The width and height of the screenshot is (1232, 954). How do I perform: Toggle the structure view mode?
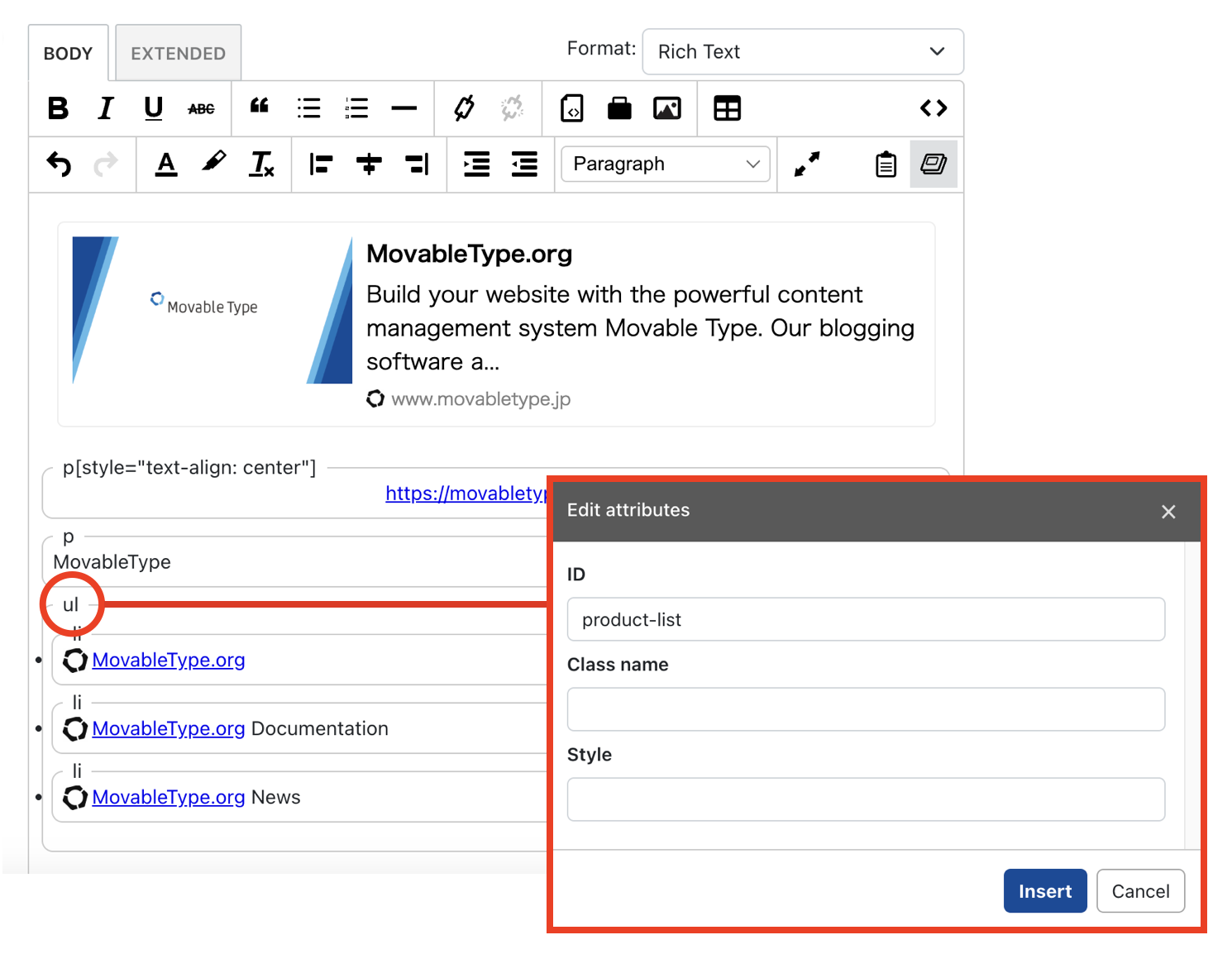point(934,165)
